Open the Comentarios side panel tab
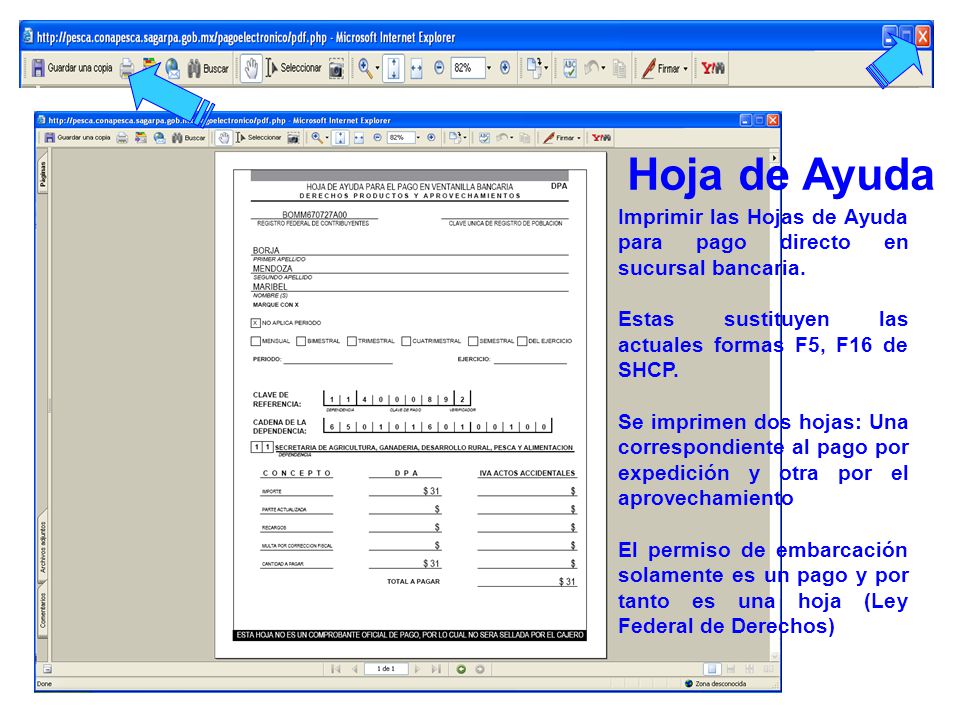The height and width of the screenshot is (720, 960). coord(43,610)
